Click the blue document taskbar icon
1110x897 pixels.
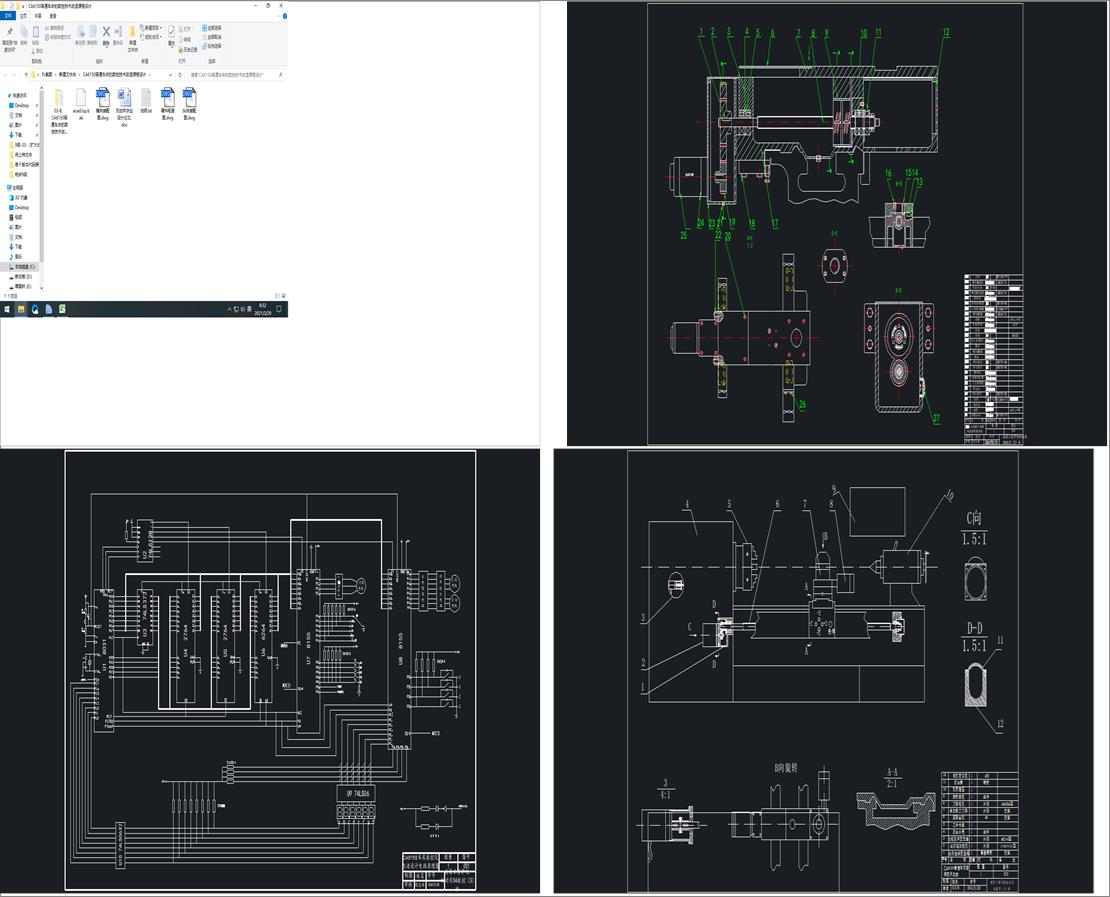point(49,309)
